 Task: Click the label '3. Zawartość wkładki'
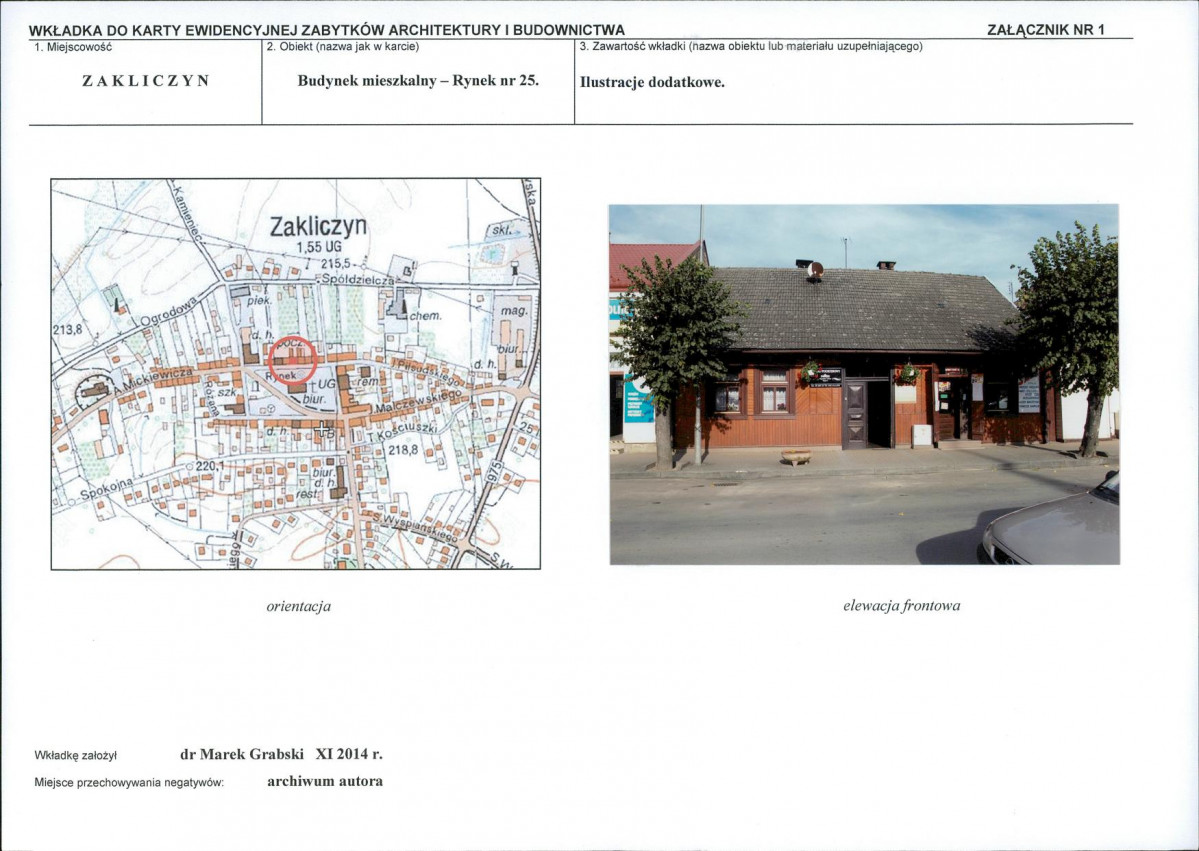(x=632, y=47)
